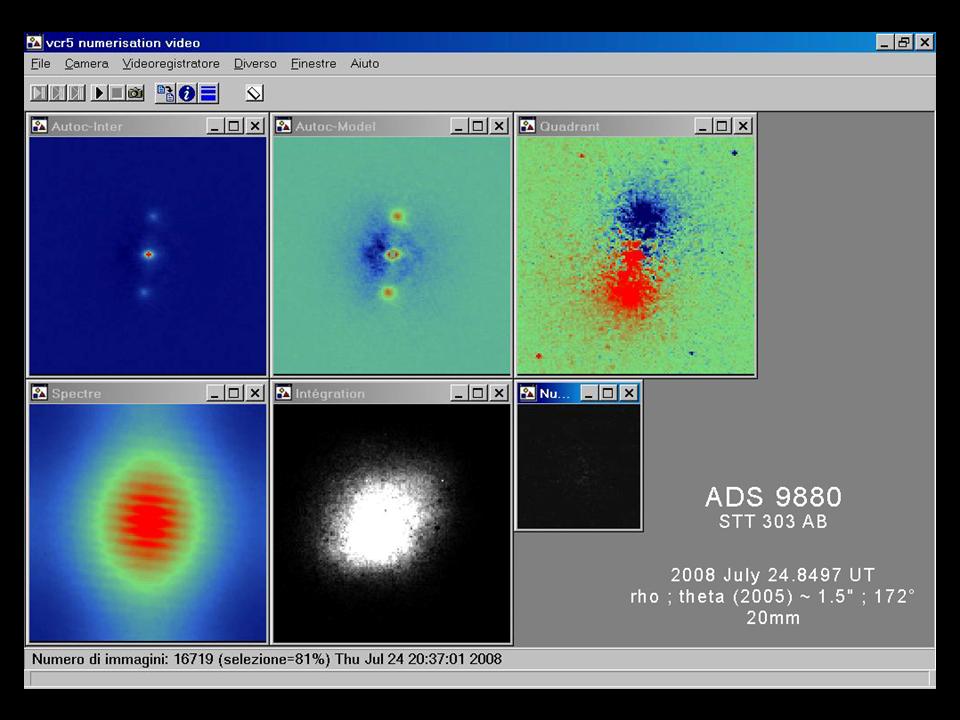Click the Autoc-Model autocorrelation image
This screenshot has width=960, height=720.
click(391, 255)
